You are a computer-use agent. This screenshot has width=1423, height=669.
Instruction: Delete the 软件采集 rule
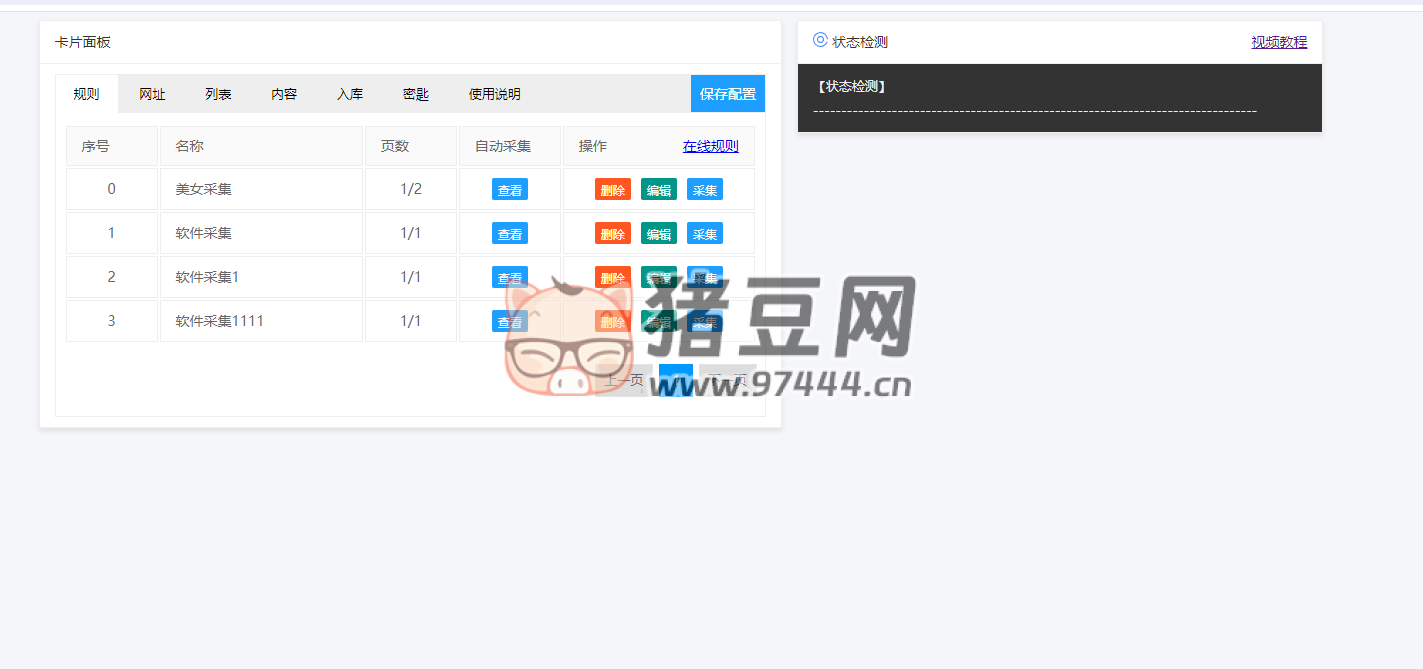click(612, 234)
